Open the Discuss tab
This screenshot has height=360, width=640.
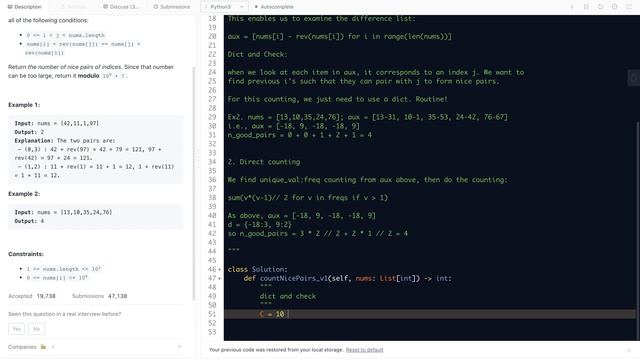pyautogui.click(x=121, y=7)
